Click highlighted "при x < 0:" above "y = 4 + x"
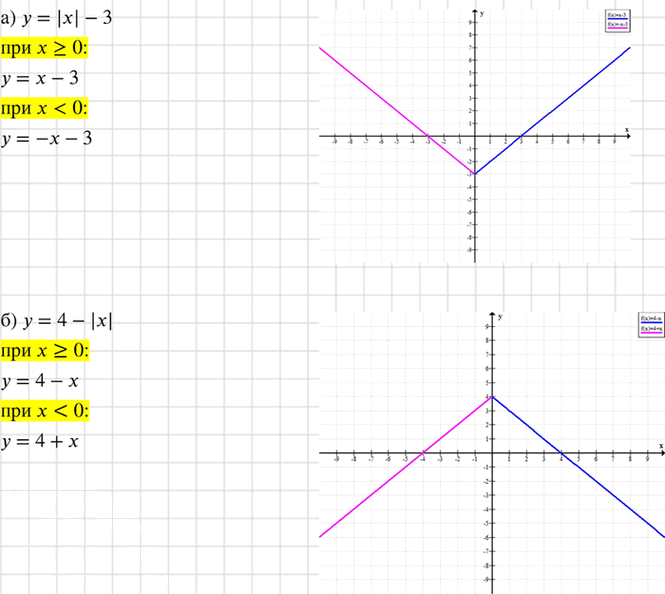The height and width of the screenshot is (594, 665). tap(45, 411)
